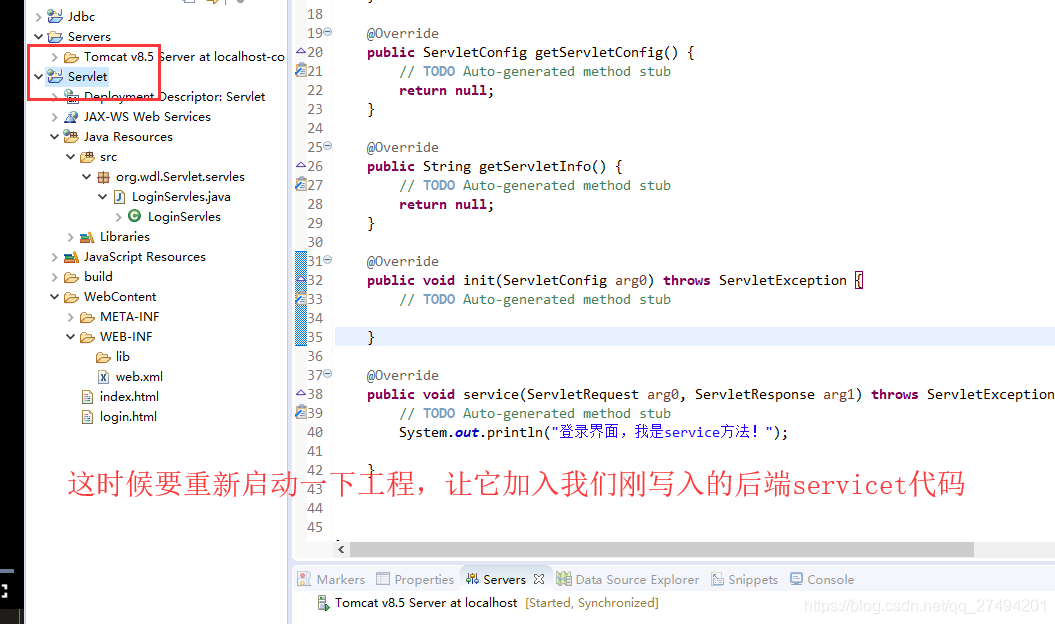Expand LoginServles class node
This screenshot has width=1055, height=624.
(118, 217)
